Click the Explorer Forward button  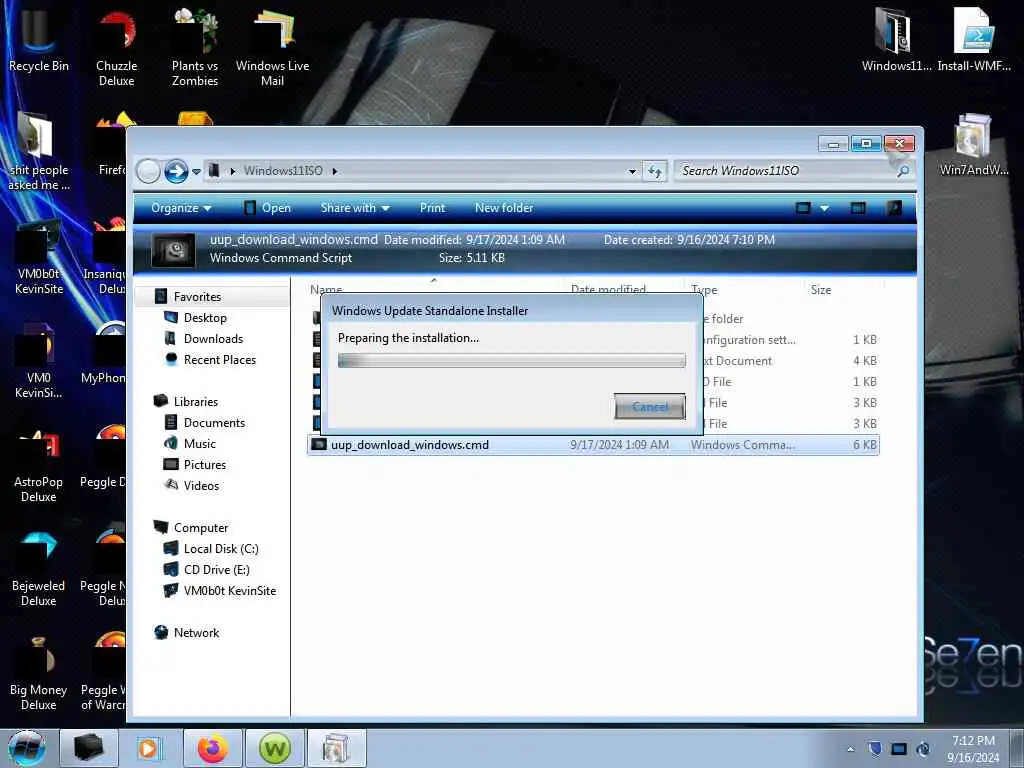[176, 172]
